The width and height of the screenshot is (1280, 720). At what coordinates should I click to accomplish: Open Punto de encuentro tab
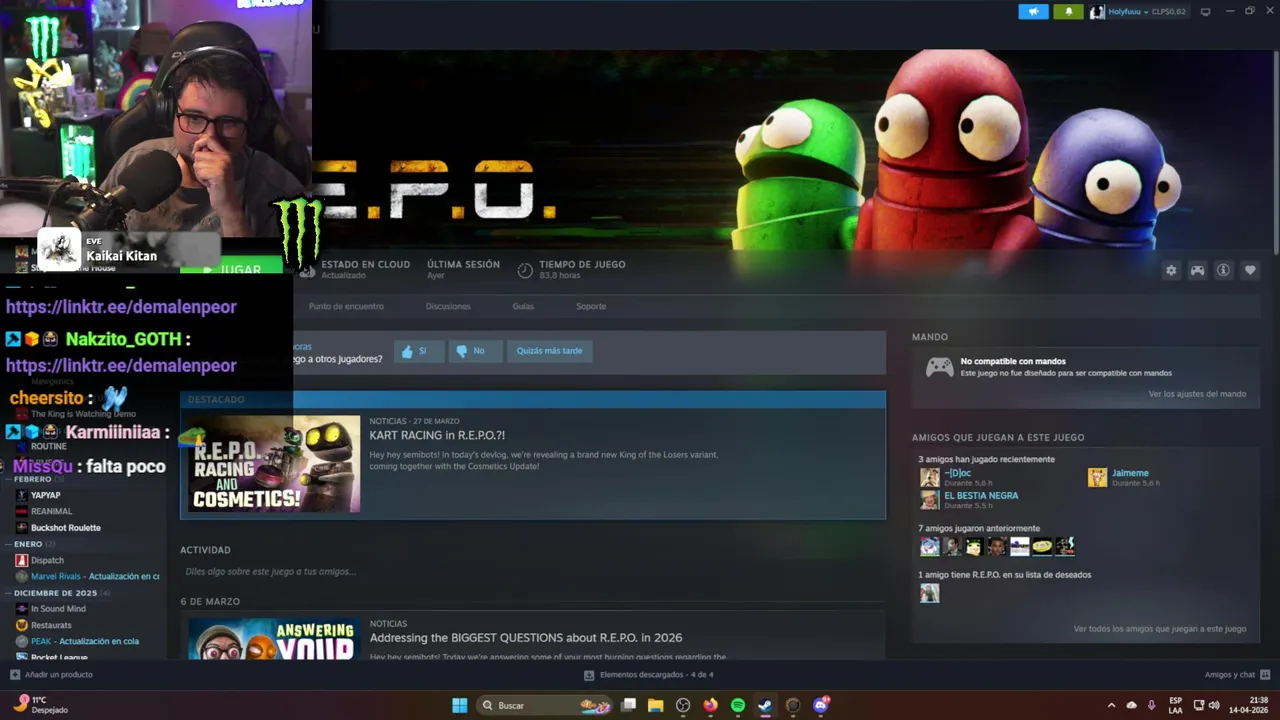(x=346, y=306)
